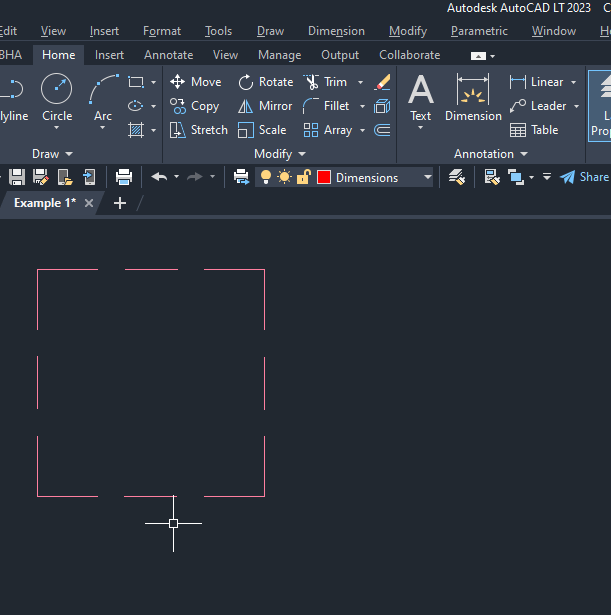This screenshot has width=611, height=615.
Task: Activate the Move tool
Action: point(196,82)
